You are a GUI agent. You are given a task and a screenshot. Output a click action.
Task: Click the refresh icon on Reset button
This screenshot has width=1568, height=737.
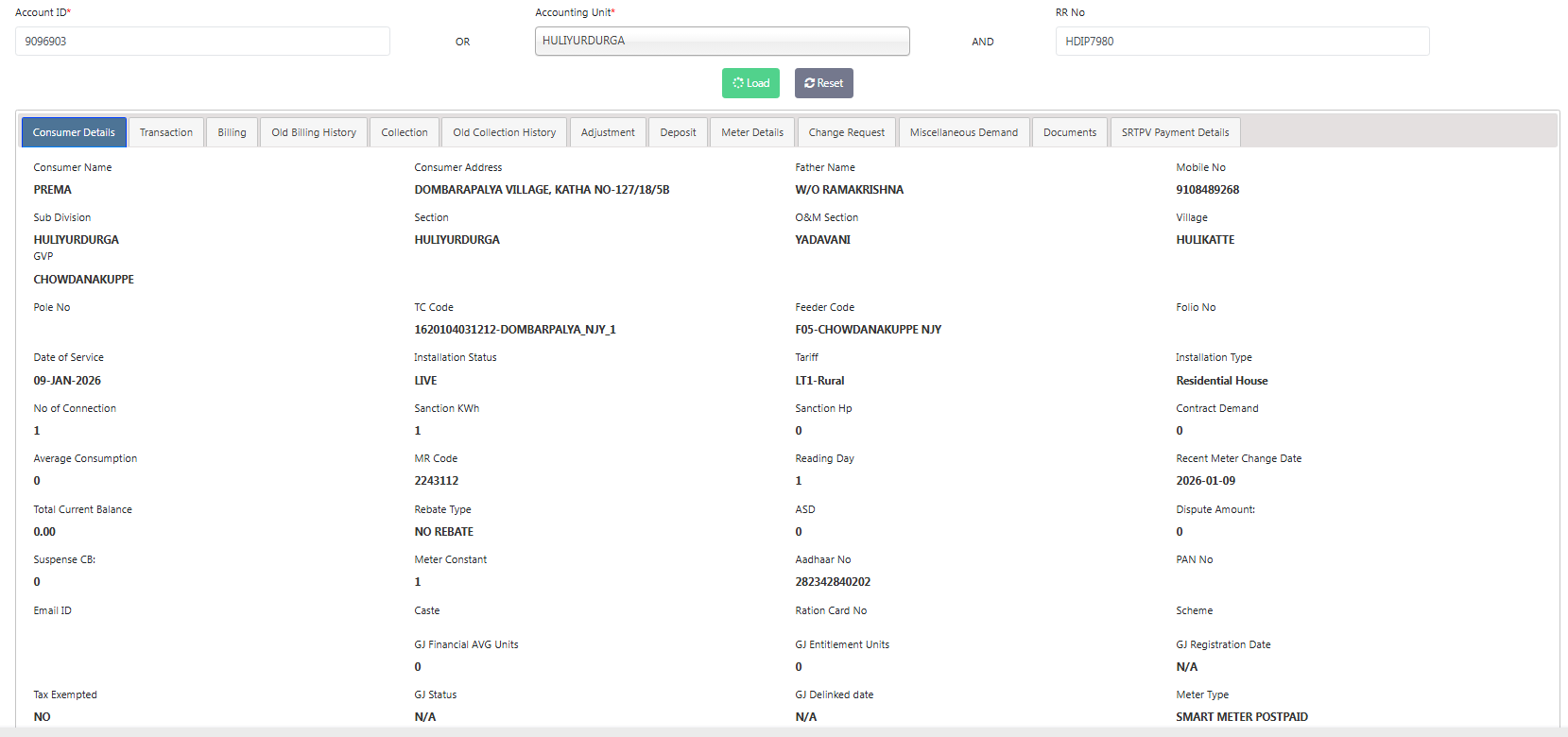tap(810, 83)
